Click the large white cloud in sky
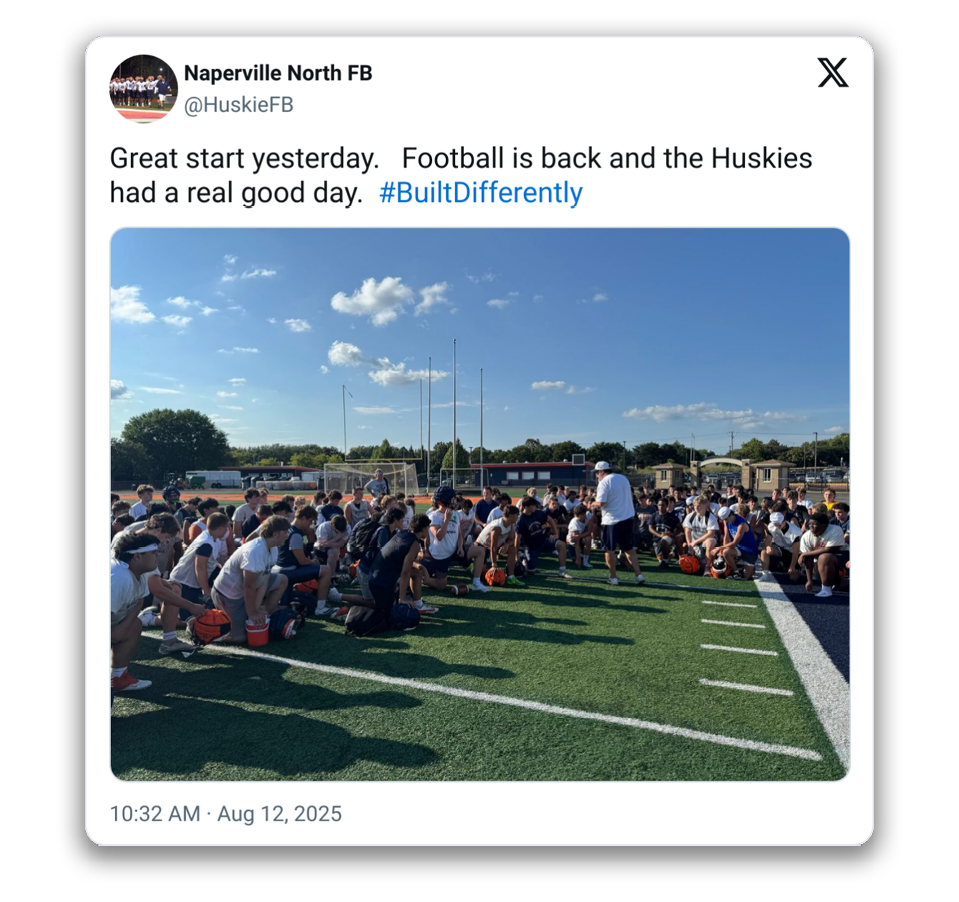This screenshot has width=959, height=902. pos(374,299)
